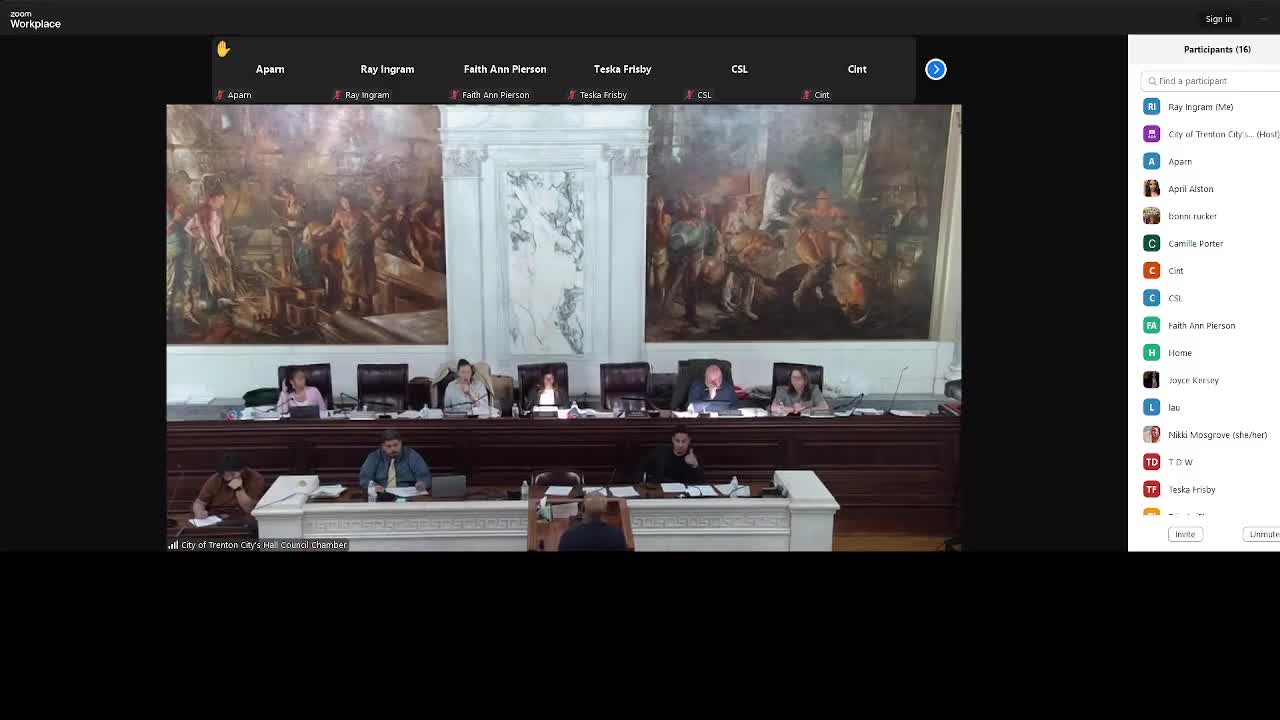1280x720 pixels.
Task: Select Nikki Mosgrove in participants list
Action: [1216, 435]
